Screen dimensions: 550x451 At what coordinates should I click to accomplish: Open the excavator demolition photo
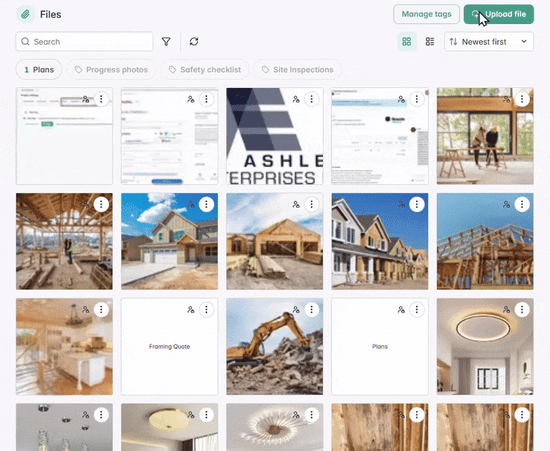275,346
